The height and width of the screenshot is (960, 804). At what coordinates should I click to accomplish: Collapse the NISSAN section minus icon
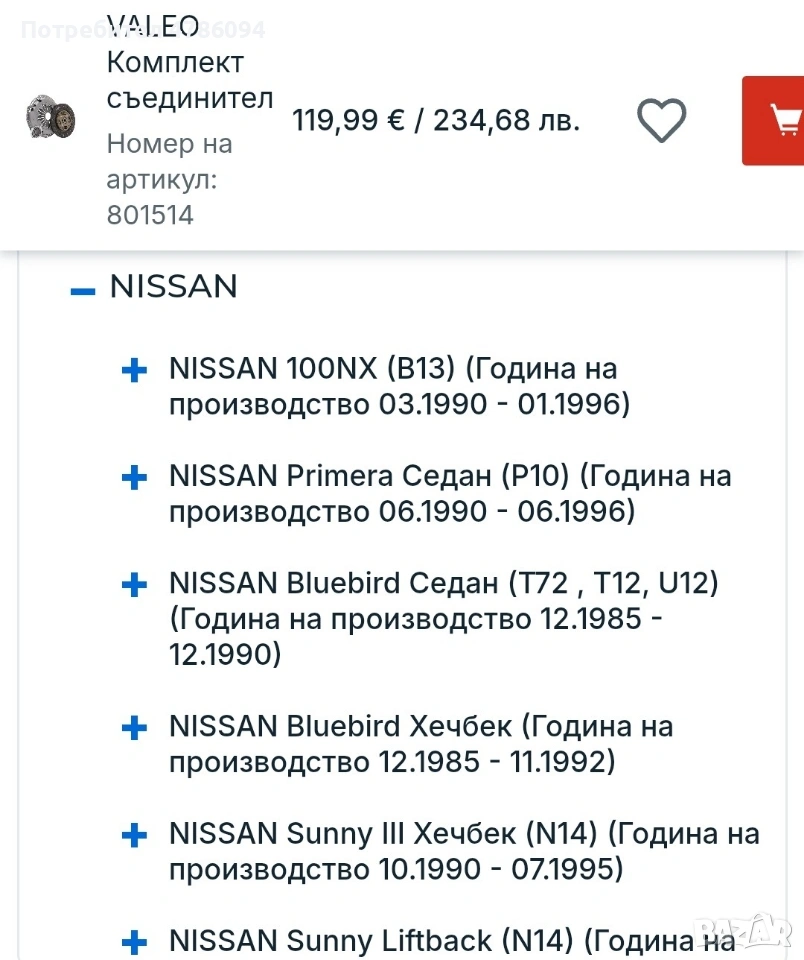coord(83,291)
